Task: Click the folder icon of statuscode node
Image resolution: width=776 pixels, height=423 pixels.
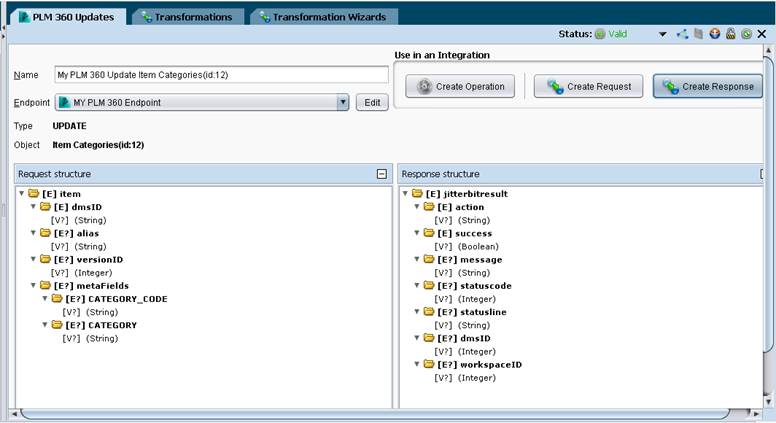Action: pos(429,285)
